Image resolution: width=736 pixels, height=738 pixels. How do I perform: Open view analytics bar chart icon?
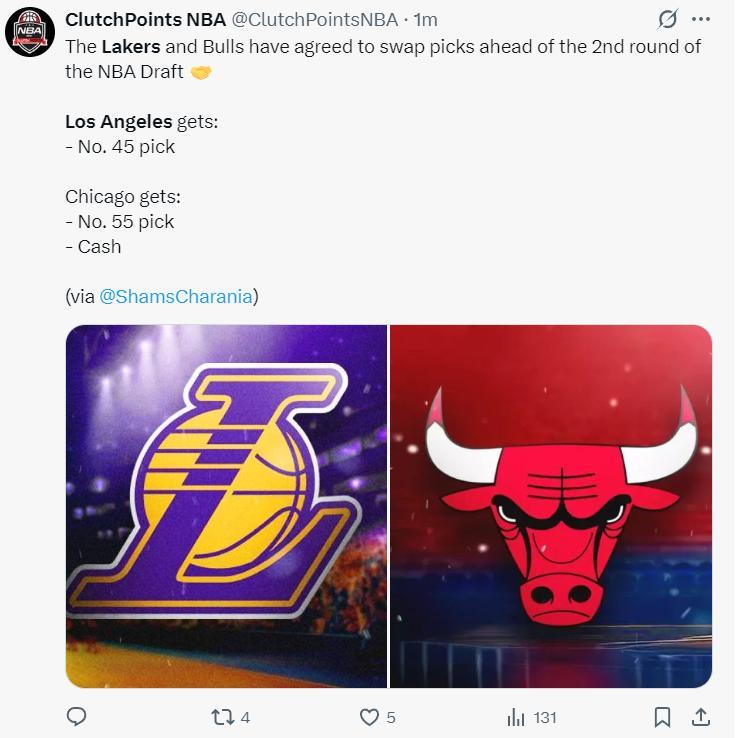tap(516, 717)
